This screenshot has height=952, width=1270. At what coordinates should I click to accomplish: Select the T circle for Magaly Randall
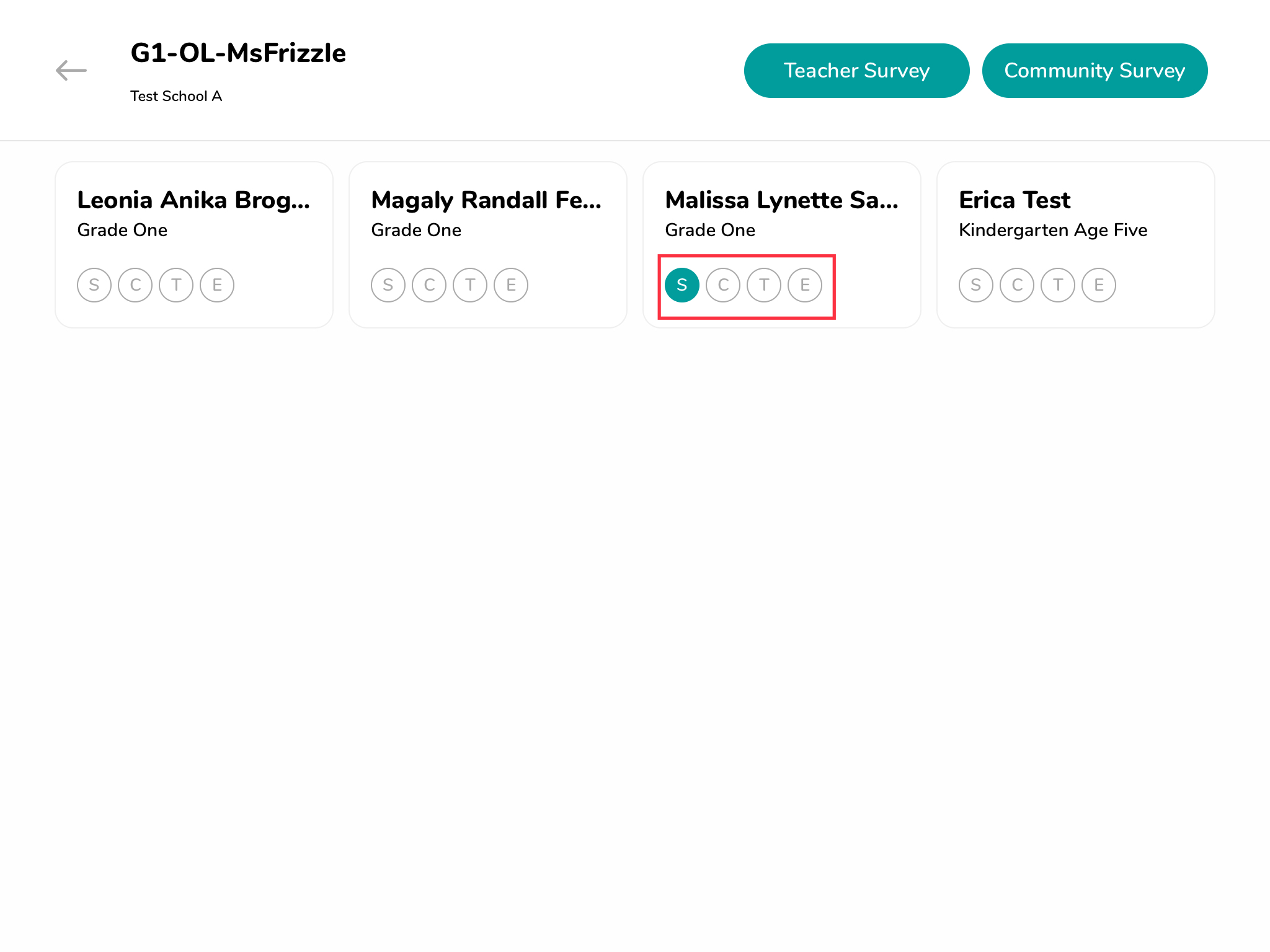tap(470, 285)
